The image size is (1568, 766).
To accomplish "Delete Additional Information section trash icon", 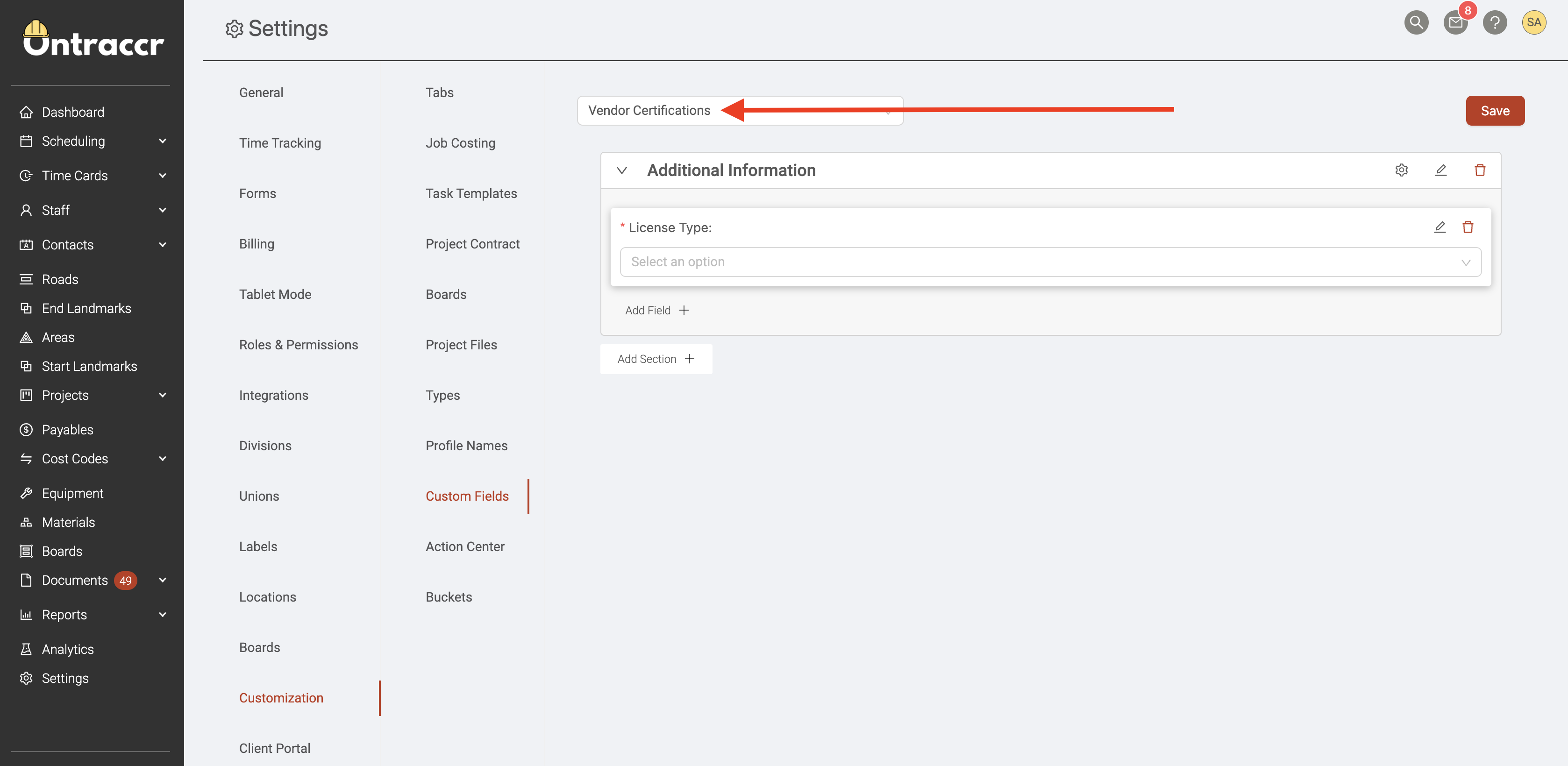I will pyautogui.click(x=1480, y=170).
